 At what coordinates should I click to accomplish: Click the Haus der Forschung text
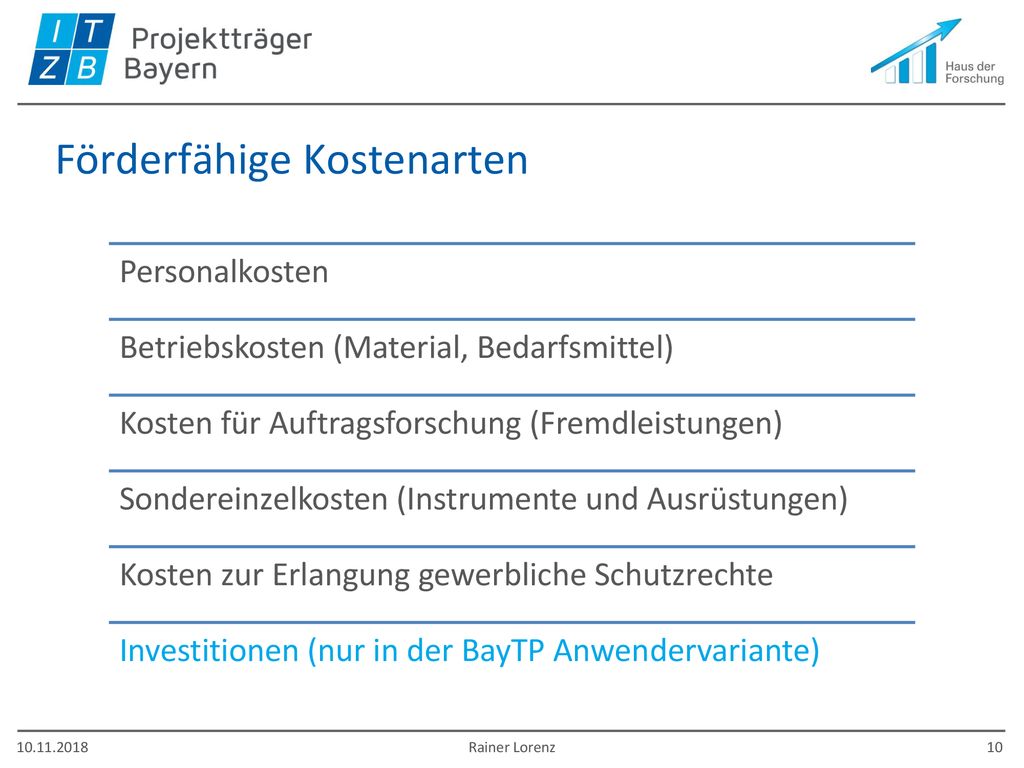(974, 72)
